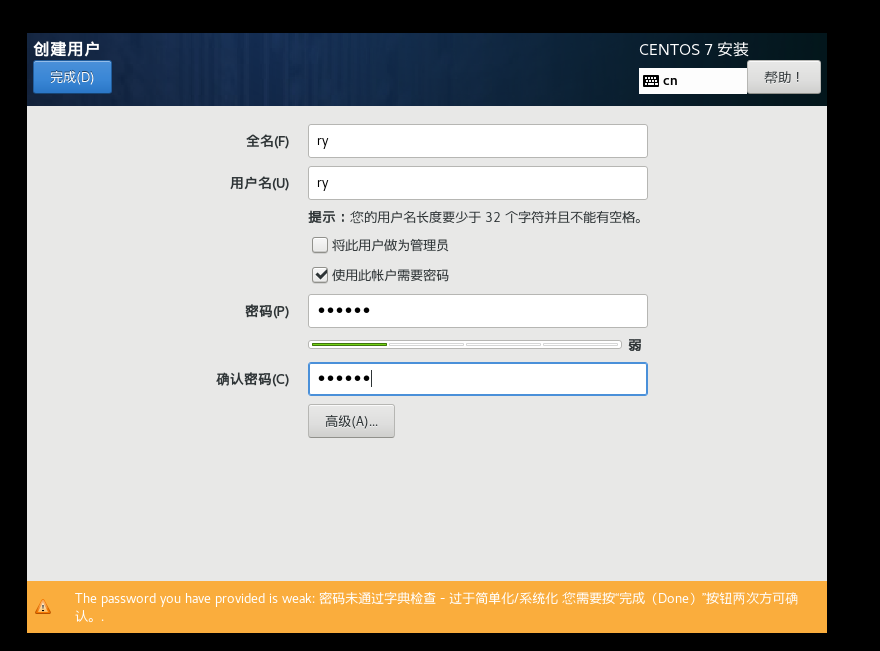
Task: Click the weak password warning message
Action: (x=436, y=607)
